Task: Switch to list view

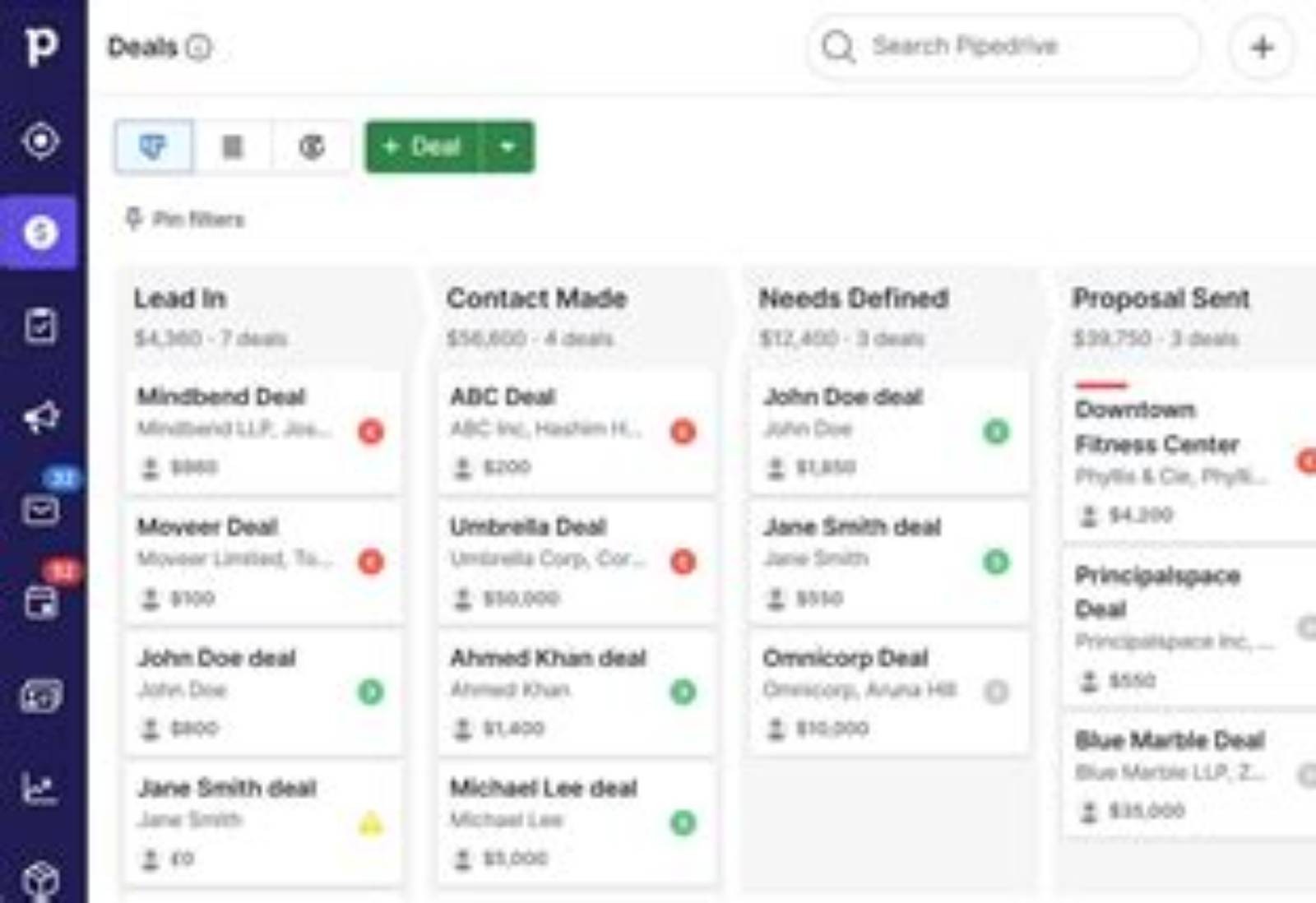Action: click(x=233, y=147)
